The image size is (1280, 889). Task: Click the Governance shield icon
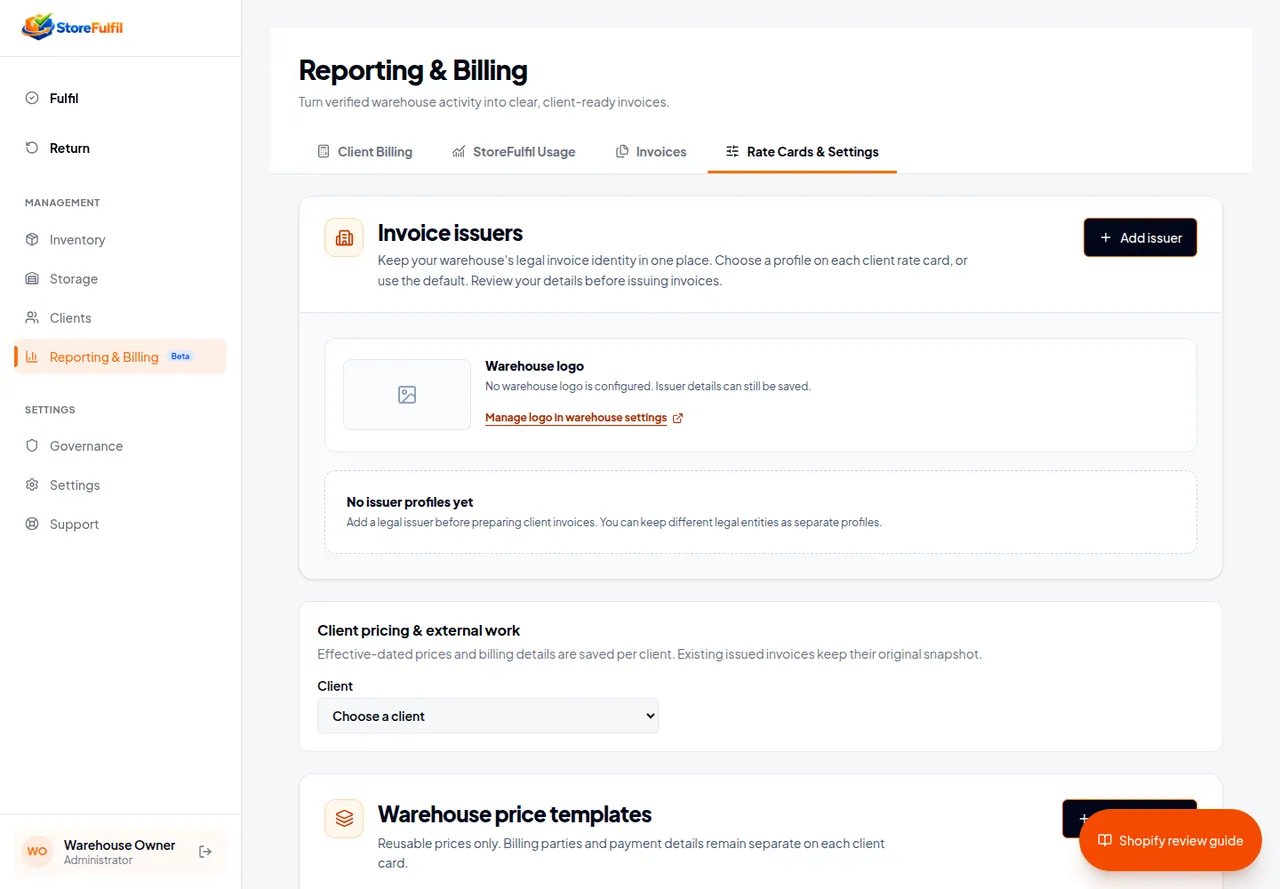pos(32,446)
